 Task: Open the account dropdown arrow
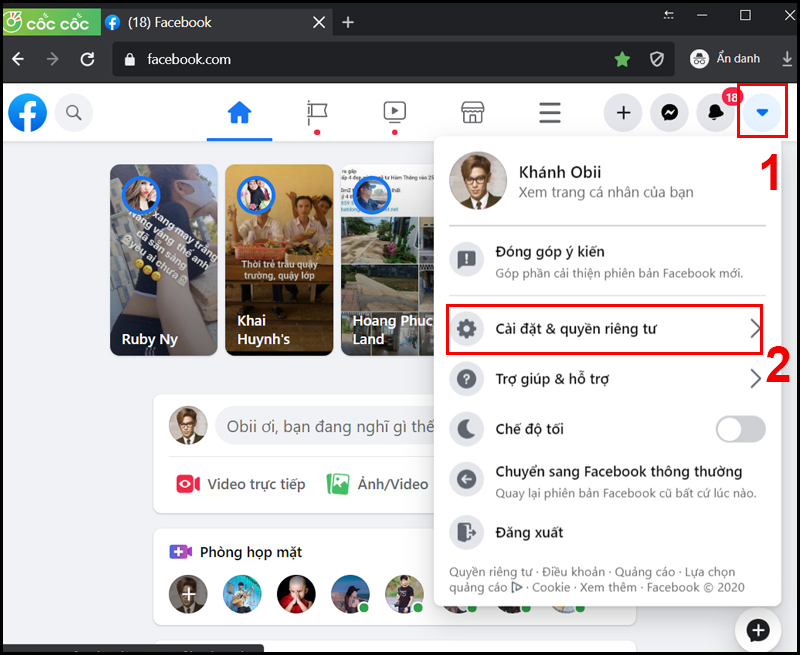(762, 113)
